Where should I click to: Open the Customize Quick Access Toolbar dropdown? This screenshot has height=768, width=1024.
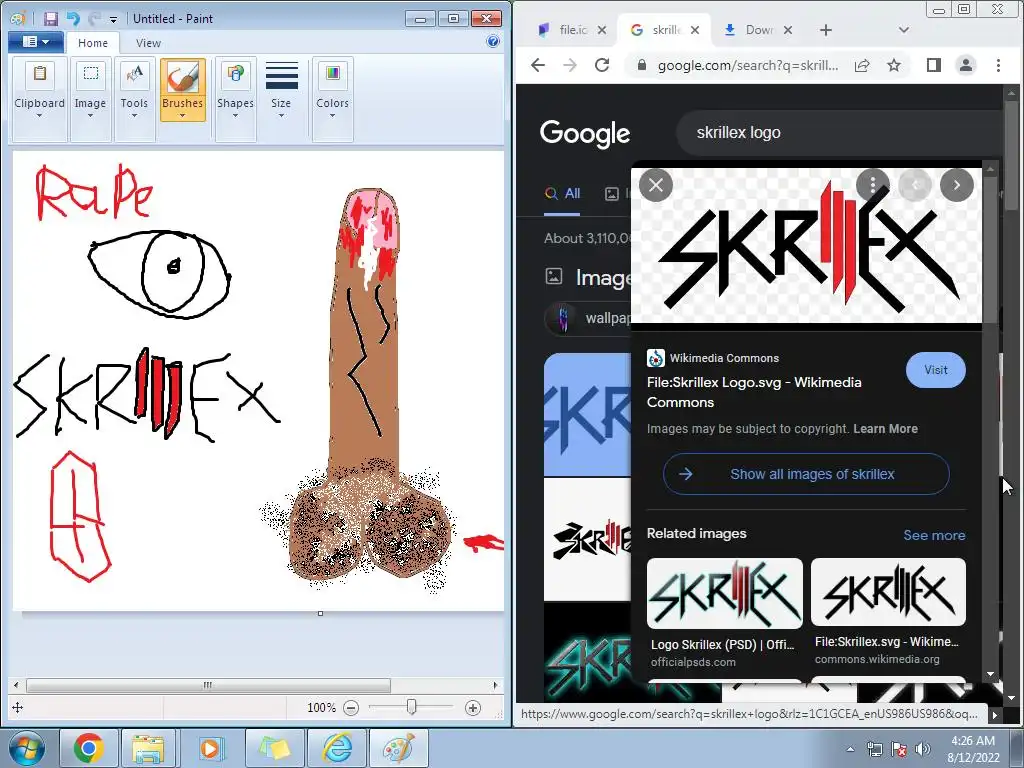click(x=113, y=20)
